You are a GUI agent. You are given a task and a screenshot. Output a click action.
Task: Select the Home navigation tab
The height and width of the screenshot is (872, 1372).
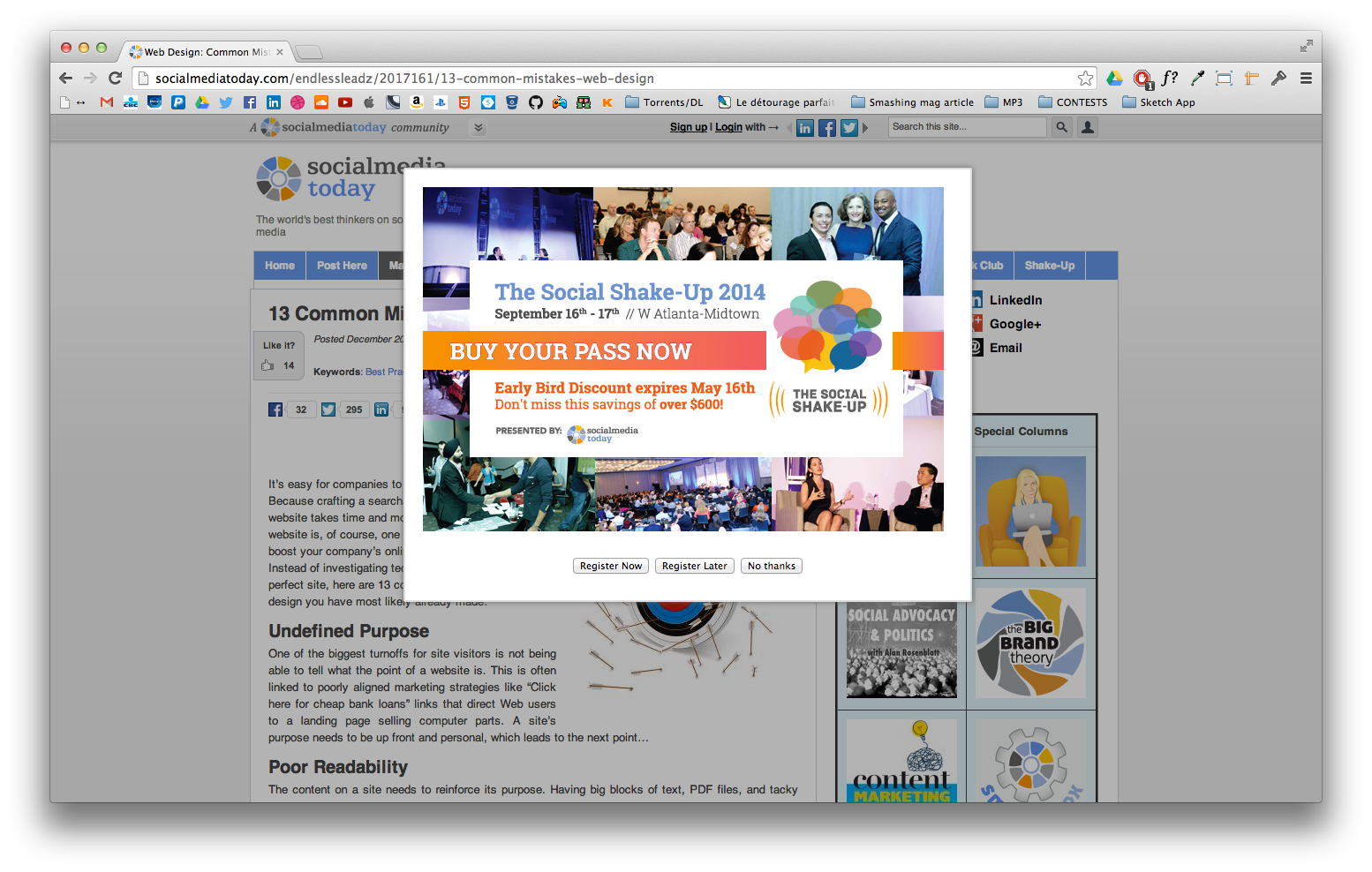280,266
